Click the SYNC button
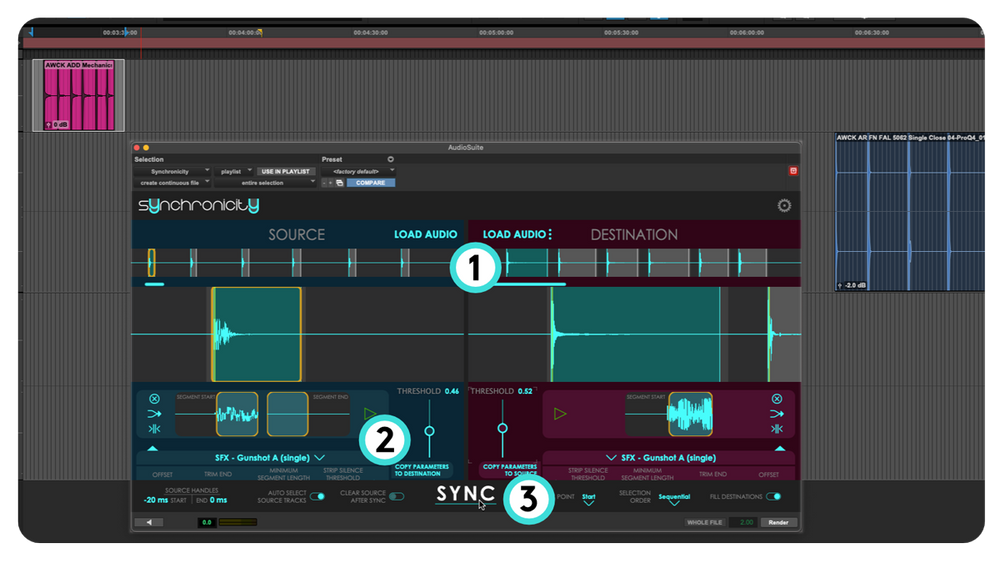The image size is (1000, 563). (x=466, y=494)
